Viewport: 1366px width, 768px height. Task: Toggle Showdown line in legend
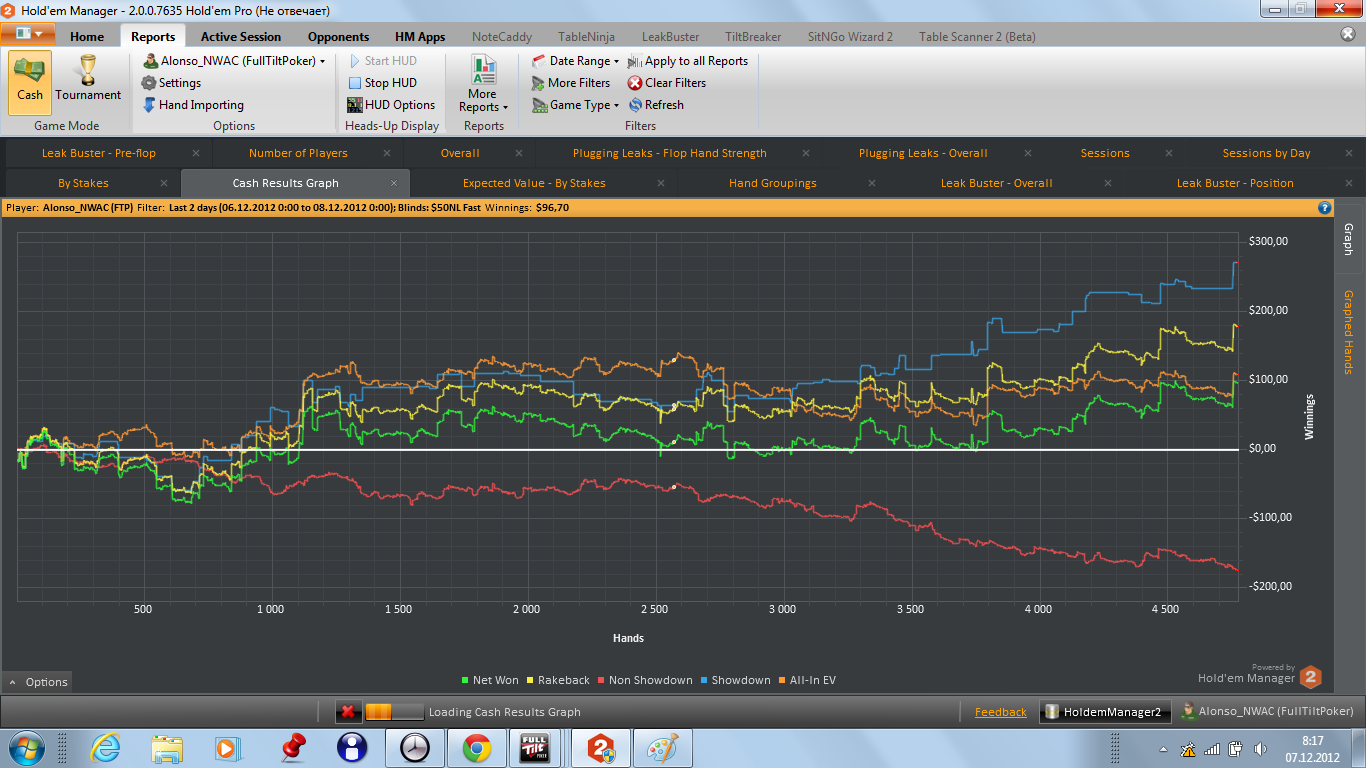pos(735,680)
